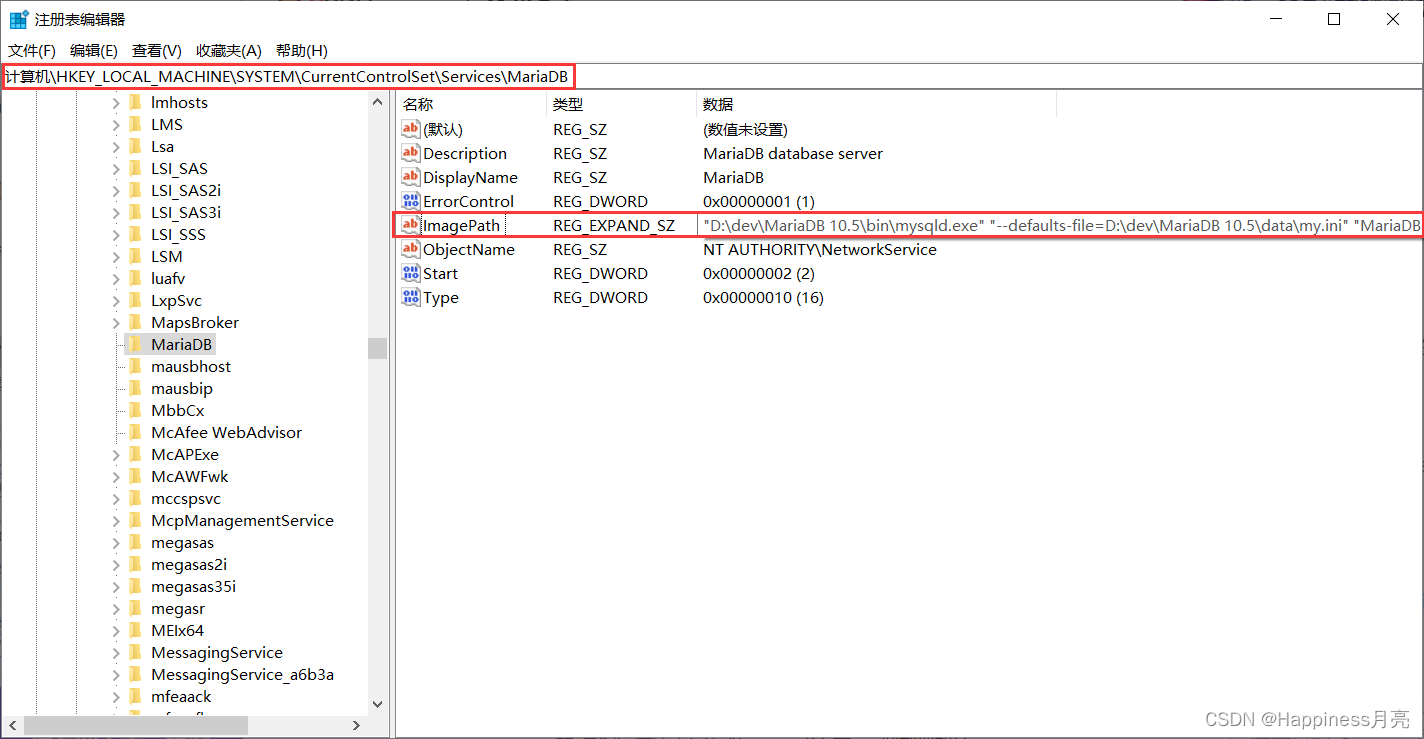This screenshot has width=1424, height=739.
Task: Click the tree view scrollbar down arrow
Action: coord(377,704)
